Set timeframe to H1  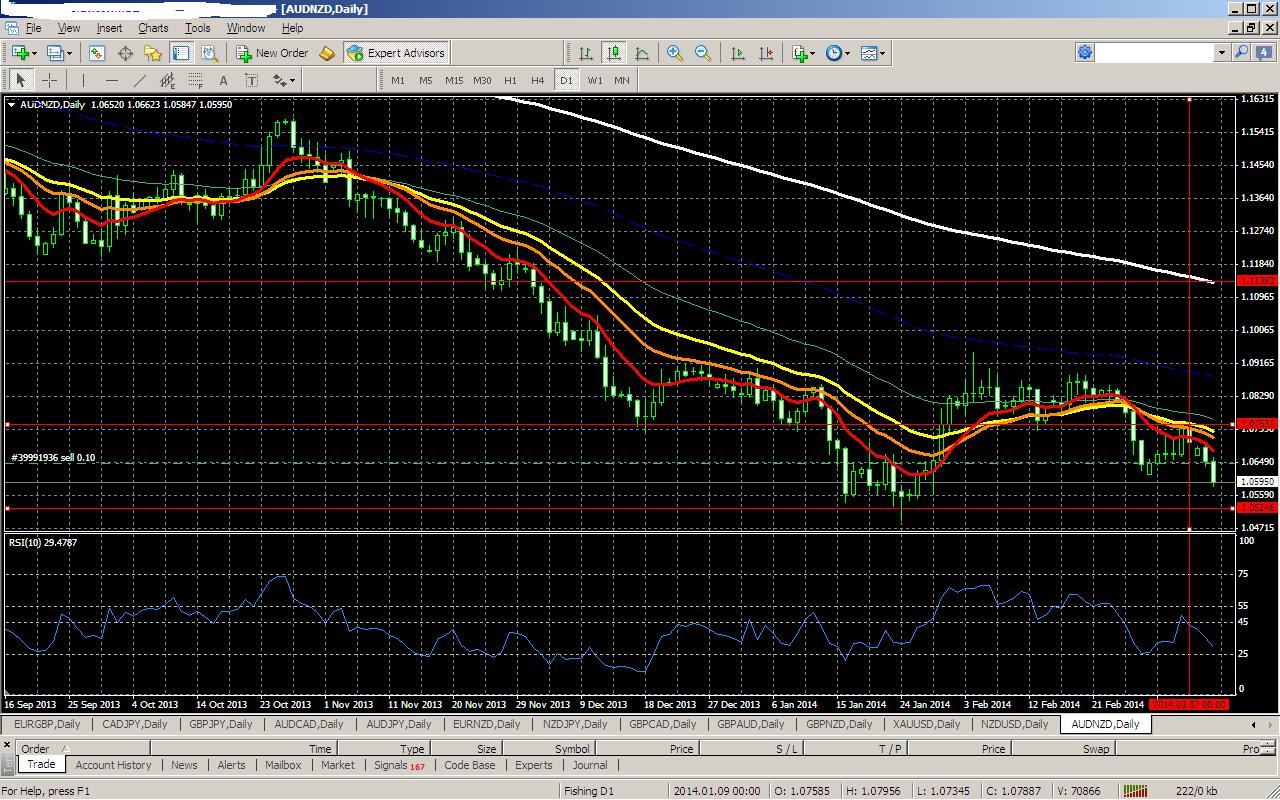[x=510, y=80]
